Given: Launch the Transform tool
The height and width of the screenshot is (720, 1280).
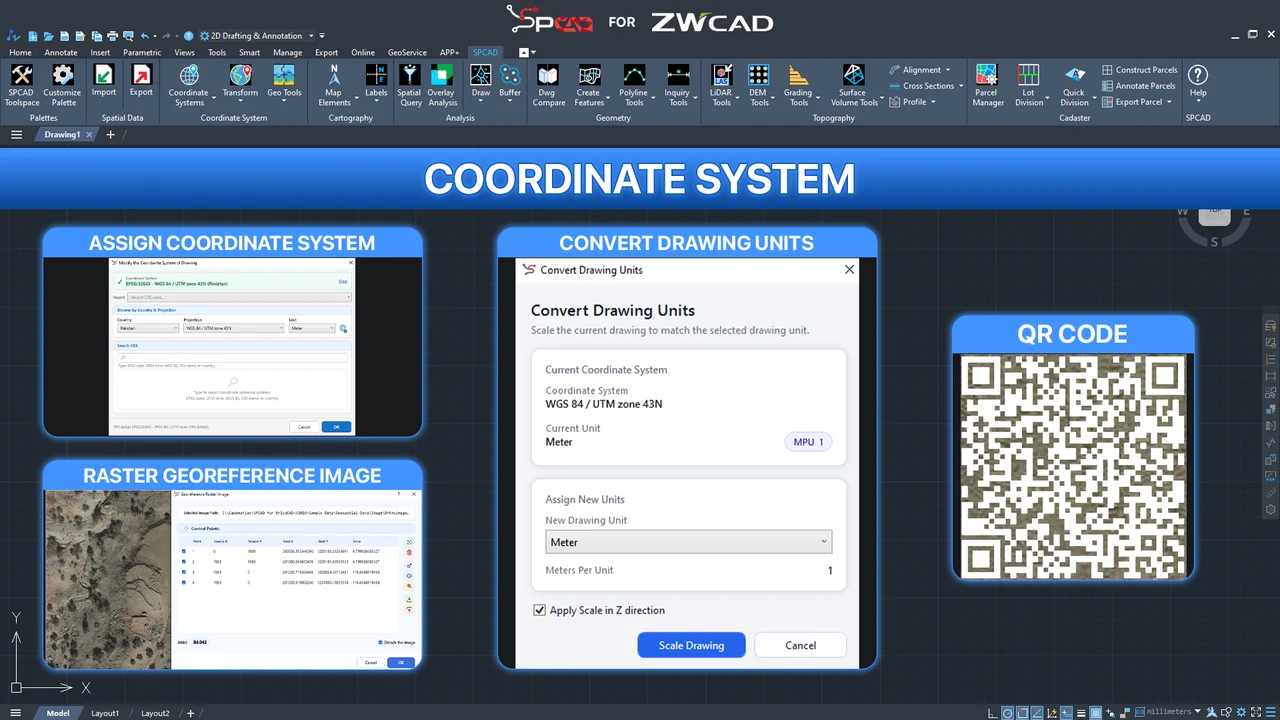Looking at the screenshot, I should coord(240,81).
